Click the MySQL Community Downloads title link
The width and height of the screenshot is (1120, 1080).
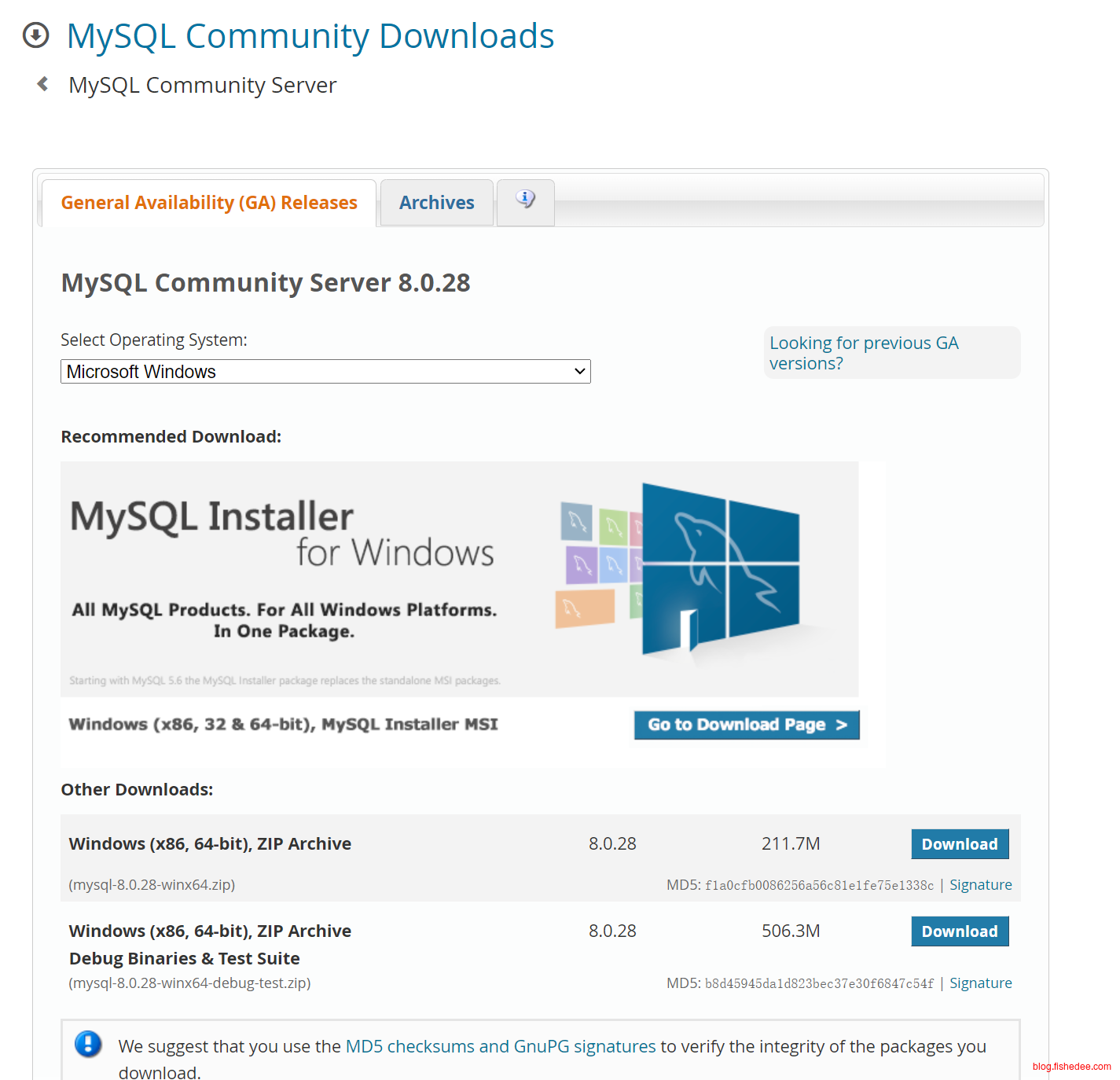[x=310, y=36]
